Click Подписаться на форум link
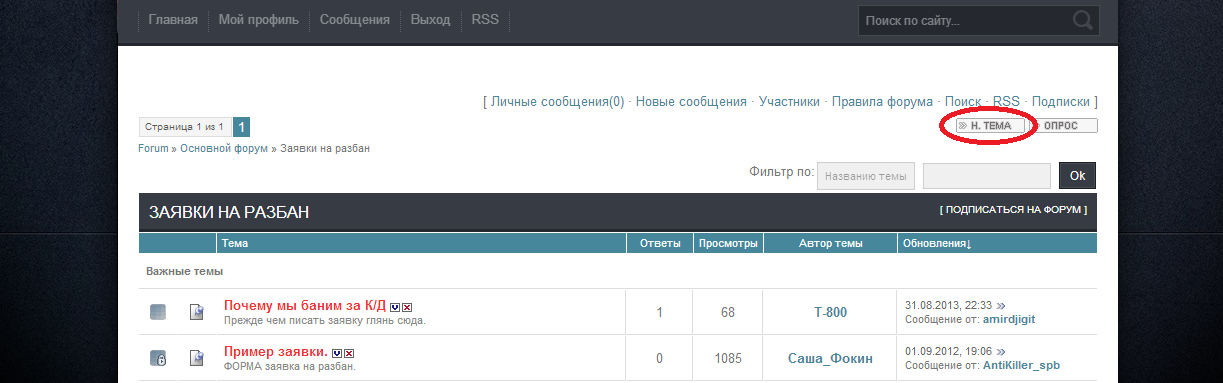Viewport: 1223px width, 383px height. pos(1013,210)
